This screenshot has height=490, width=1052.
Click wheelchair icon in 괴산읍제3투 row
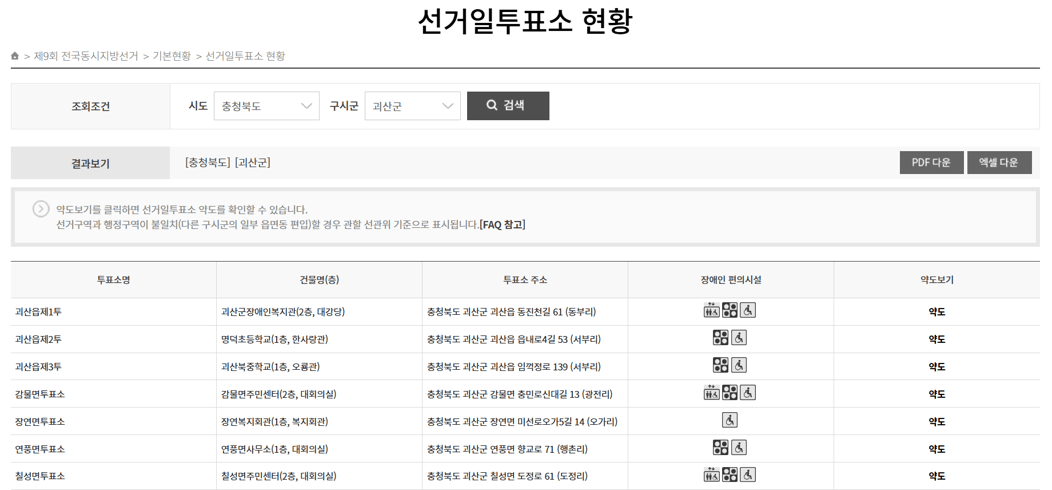[739, 365]
